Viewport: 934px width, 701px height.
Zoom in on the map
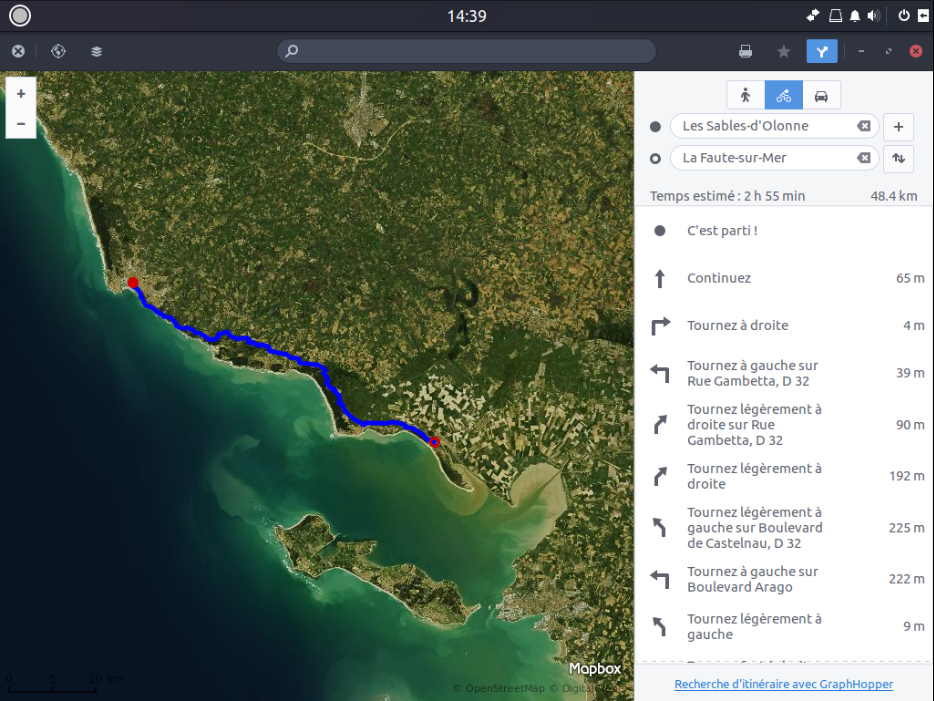(x=21, y=93)
